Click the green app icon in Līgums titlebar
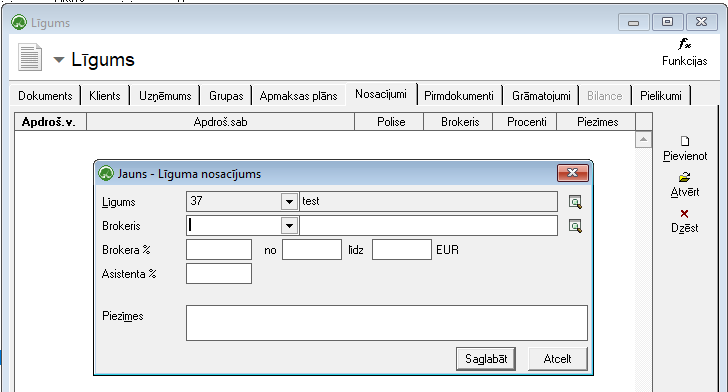The image size is (728, 392). (x=19, y=22)
